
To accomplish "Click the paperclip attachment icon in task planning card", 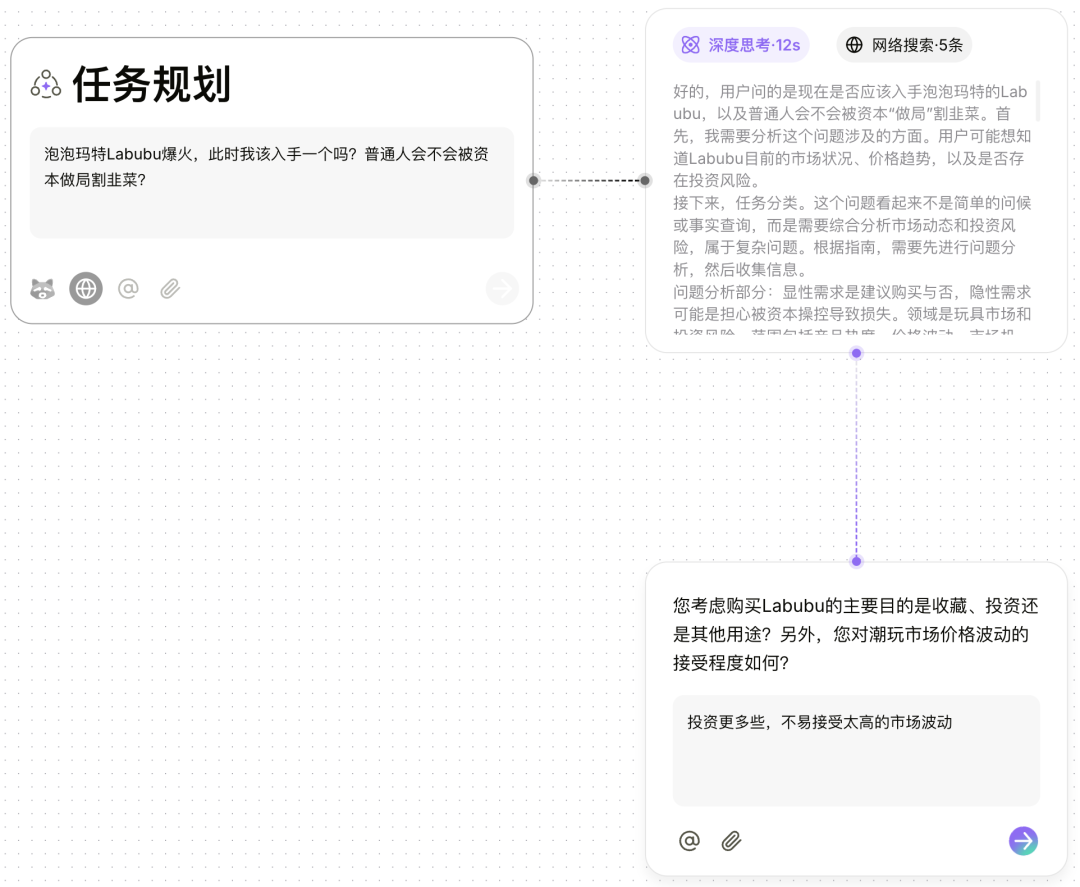I will point(170,288).
